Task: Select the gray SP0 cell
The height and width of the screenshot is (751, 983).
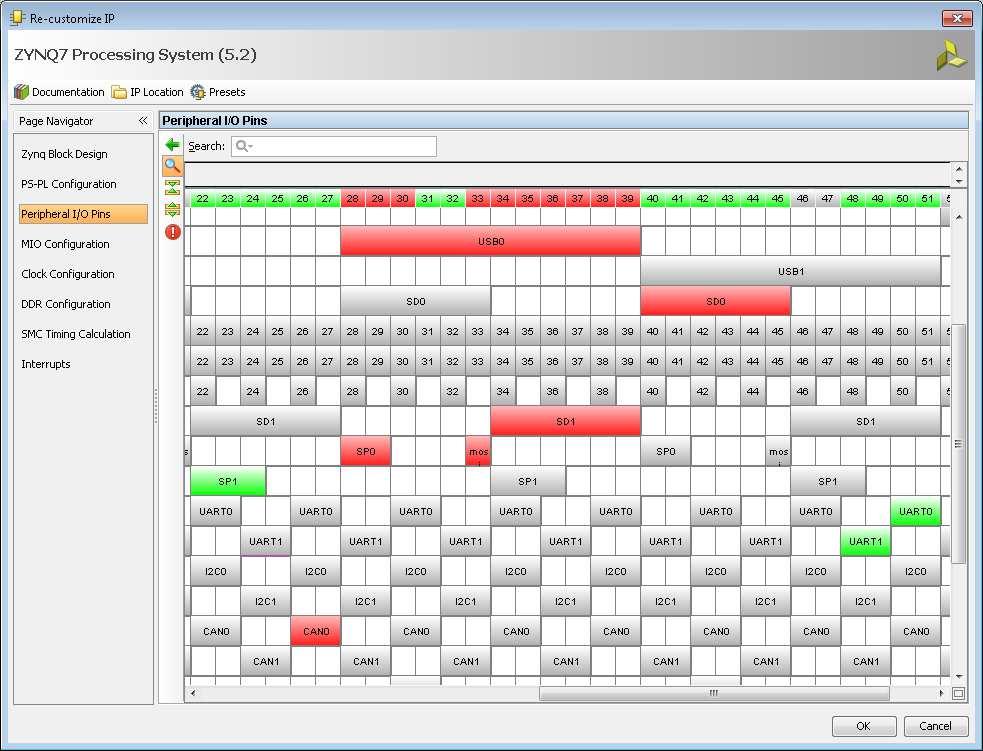Action: [665, 451]
